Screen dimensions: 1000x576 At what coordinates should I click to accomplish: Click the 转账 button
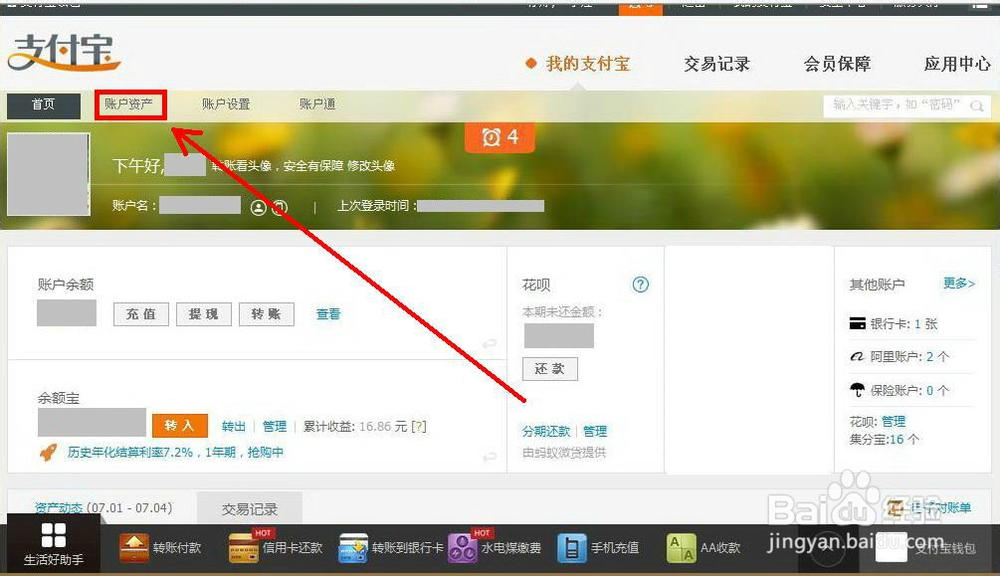tap(267, 314)
